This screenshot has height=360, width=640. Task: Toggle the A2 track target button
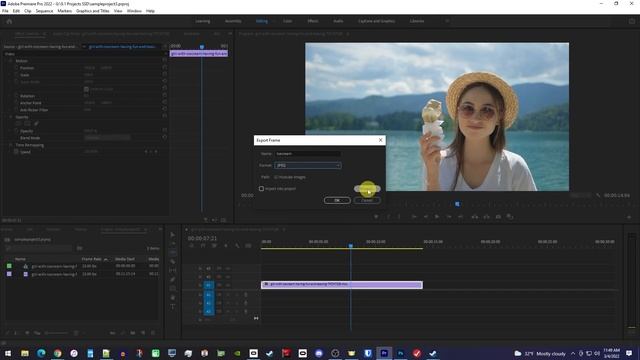pyautogui.click(x=209, y=303)
